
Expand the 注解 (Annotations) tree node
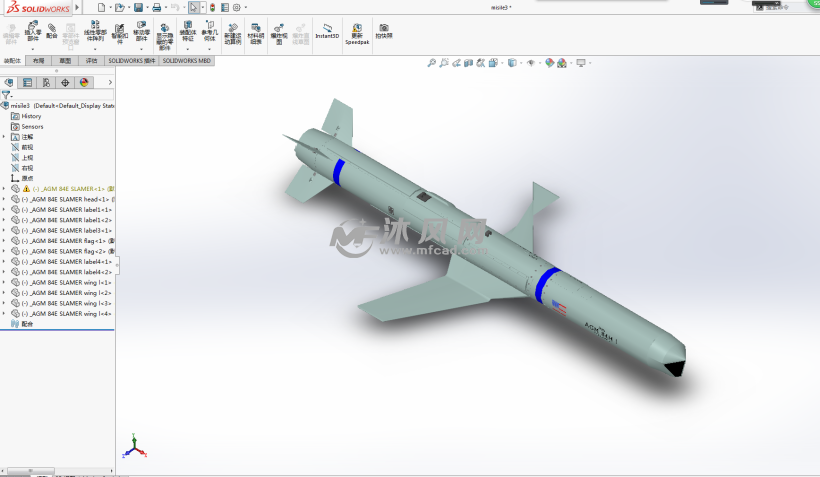4,137
